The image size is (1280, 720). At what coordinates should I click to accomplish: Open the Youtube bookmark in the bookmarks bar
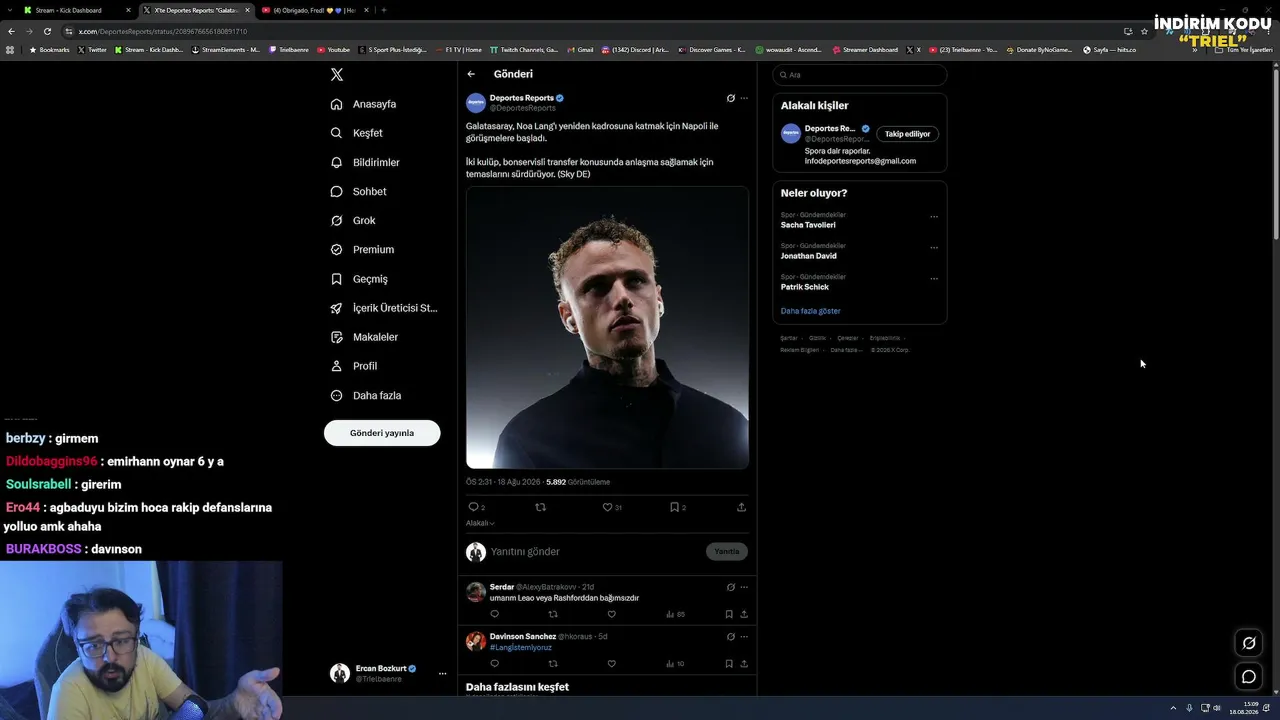coord(334,50)
